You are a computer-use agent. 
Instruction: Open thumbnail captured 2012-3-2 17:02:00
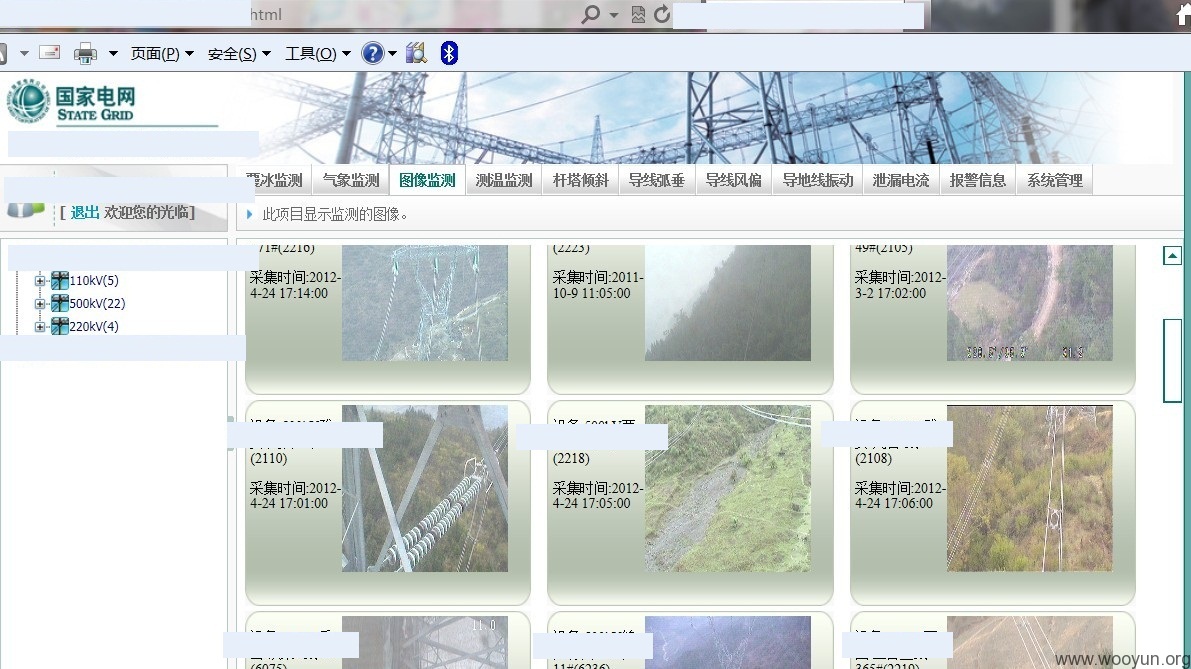[1030, 302]
